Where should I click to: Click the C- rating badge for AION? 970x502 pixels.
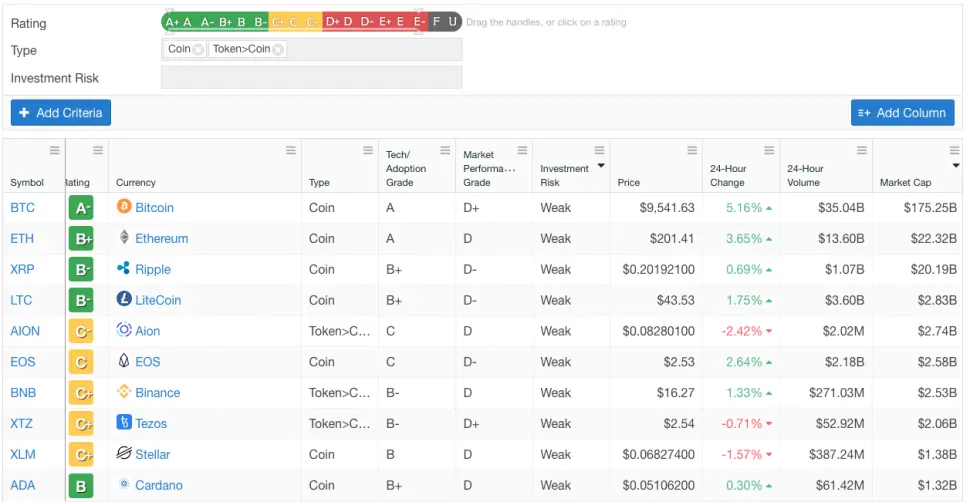click(80, 332)
